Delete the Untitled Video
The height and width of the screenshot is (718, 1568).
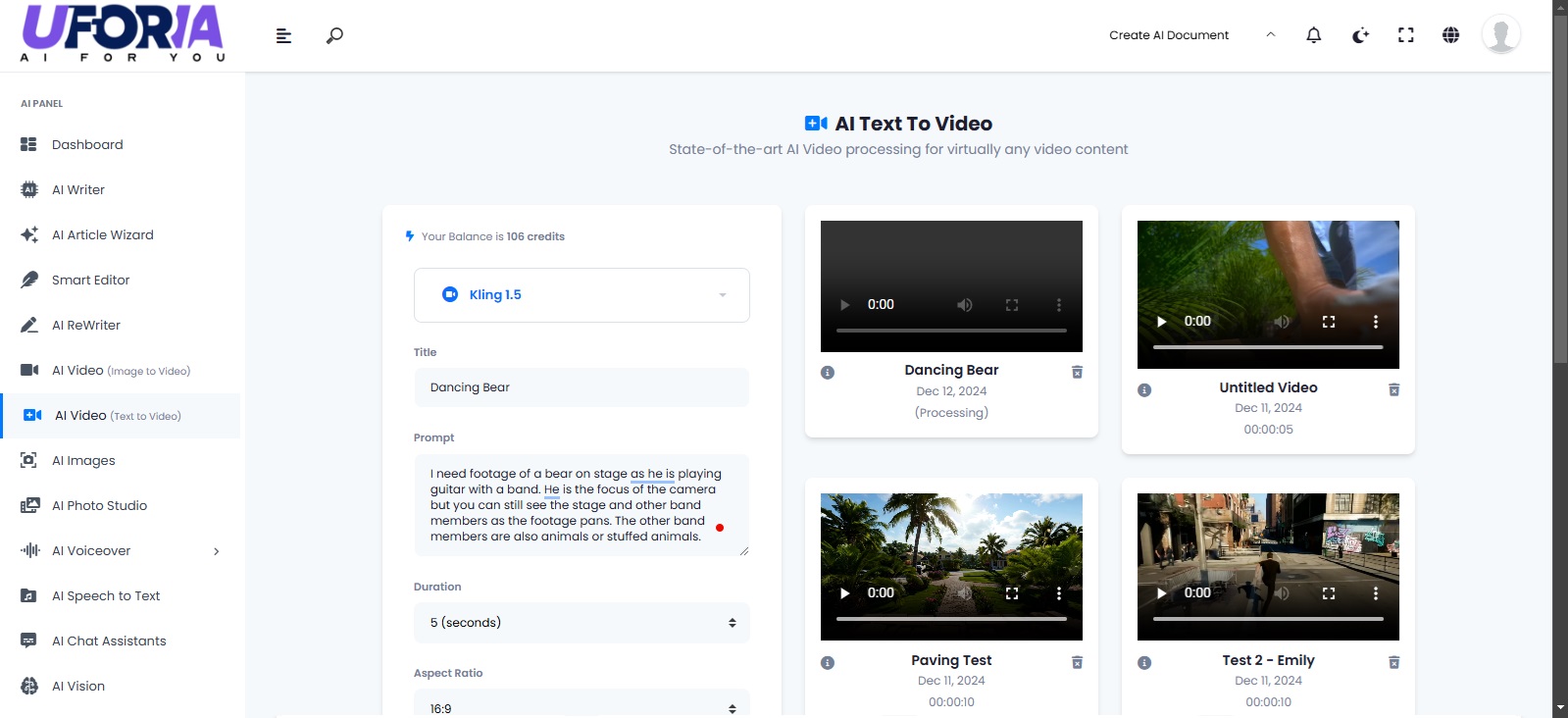[x=1393, y=389]
